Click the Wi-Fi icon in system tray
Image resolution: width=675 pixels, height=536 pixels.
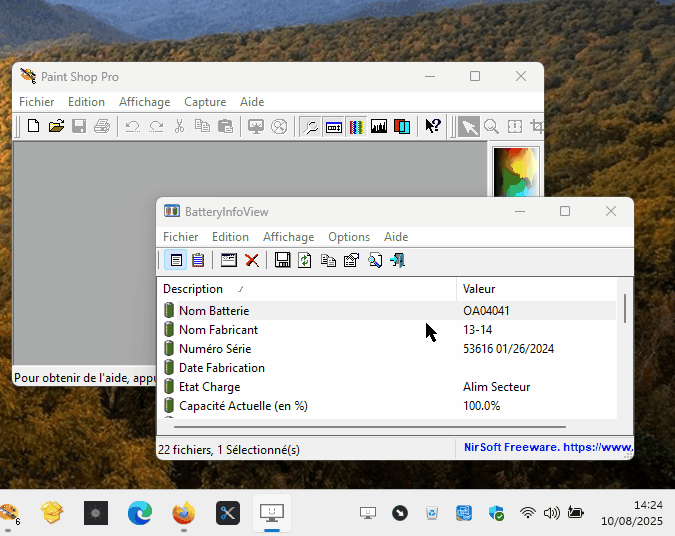click(527, 513)
